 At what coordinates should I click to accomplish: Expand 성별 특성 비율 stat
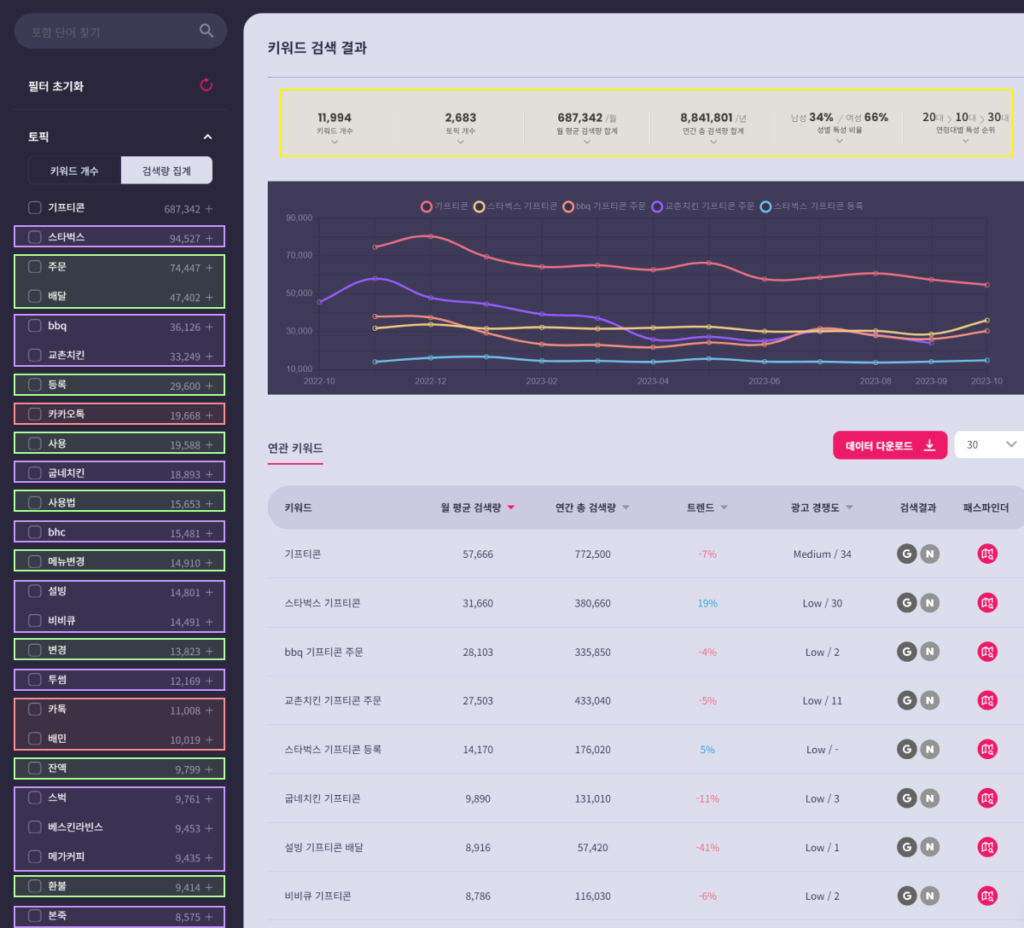[839, 141]
